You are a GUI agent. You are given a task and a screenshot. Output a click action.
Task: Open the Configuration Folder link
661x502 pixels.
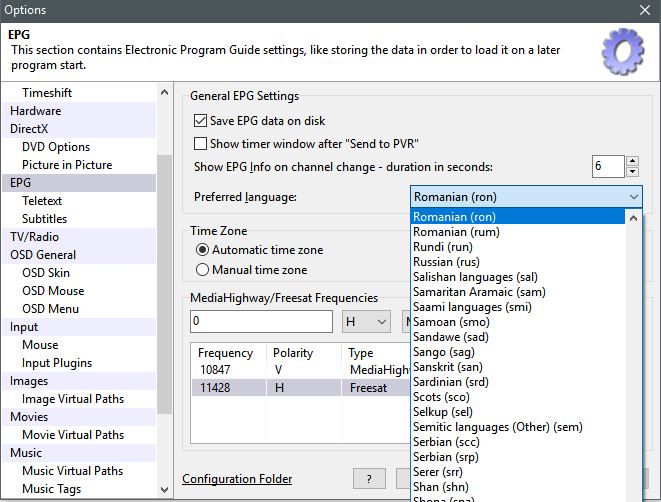237,479
